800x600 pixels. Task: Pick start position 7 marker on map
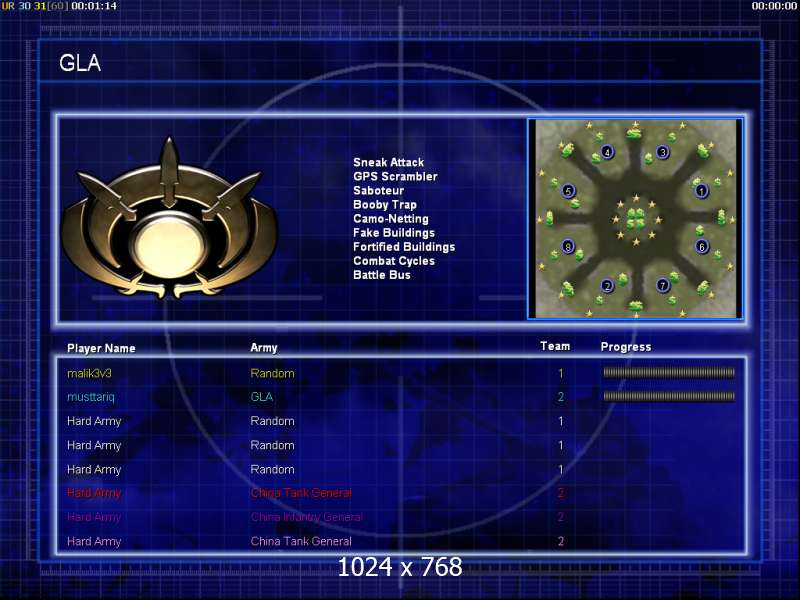(662, 285)
